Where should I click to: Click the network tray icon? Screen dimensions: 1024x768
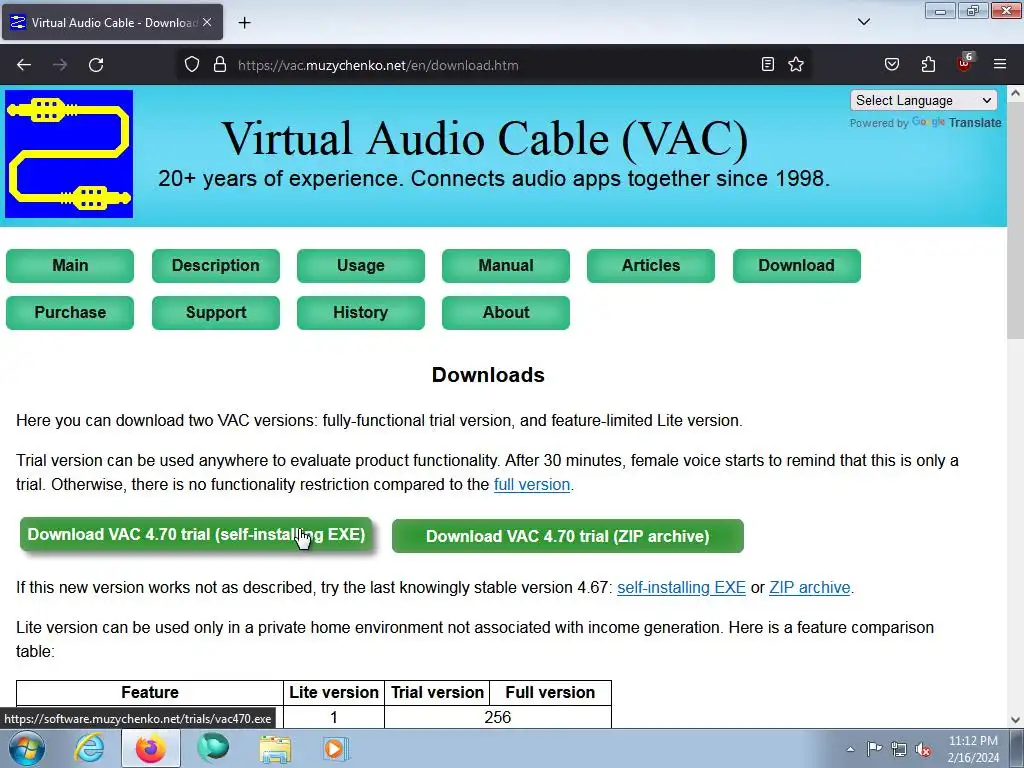899,749
